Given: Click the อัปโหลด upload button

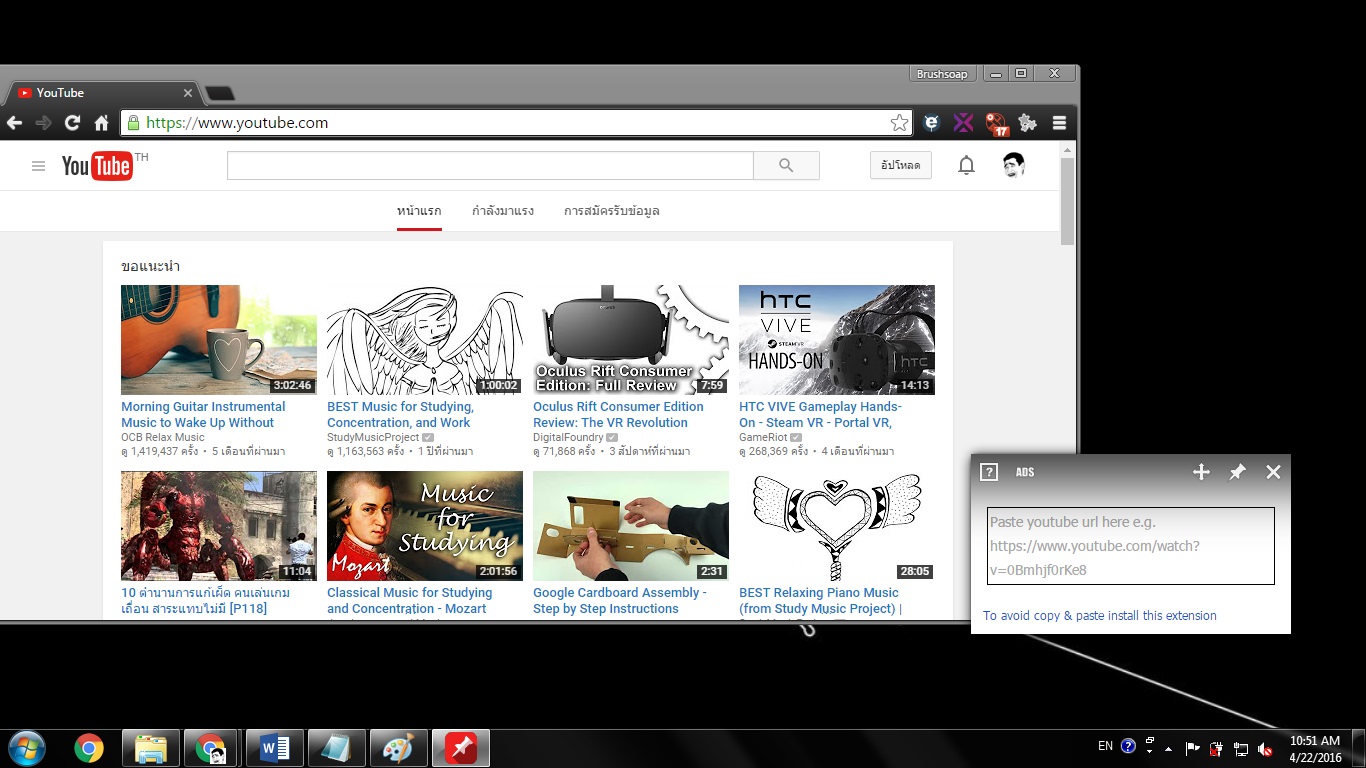Looking at the screenshot, I should pyautogui.click(x=901, y=165).
